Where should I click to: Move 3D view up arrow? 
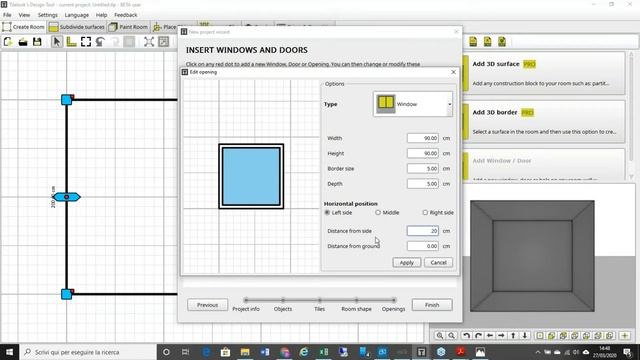tap(513, 336)
